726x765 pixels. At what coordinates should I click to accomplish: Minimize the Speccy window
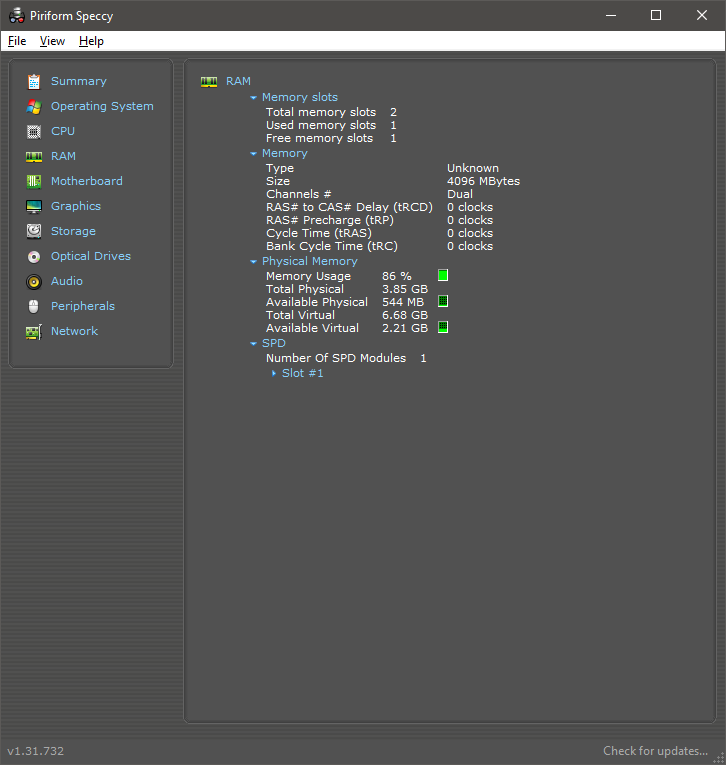coord(611,16)
